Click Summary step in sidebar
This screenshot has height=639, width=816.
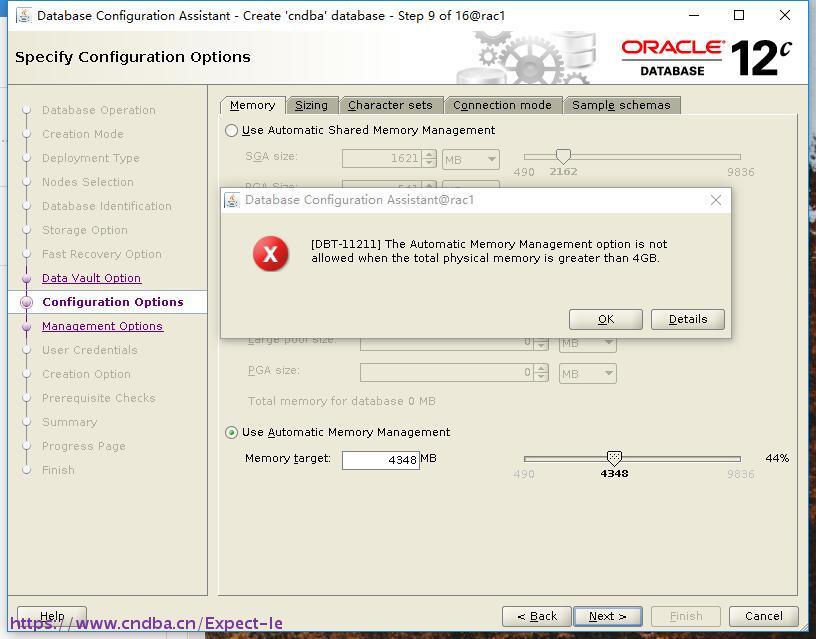[69, 422]
